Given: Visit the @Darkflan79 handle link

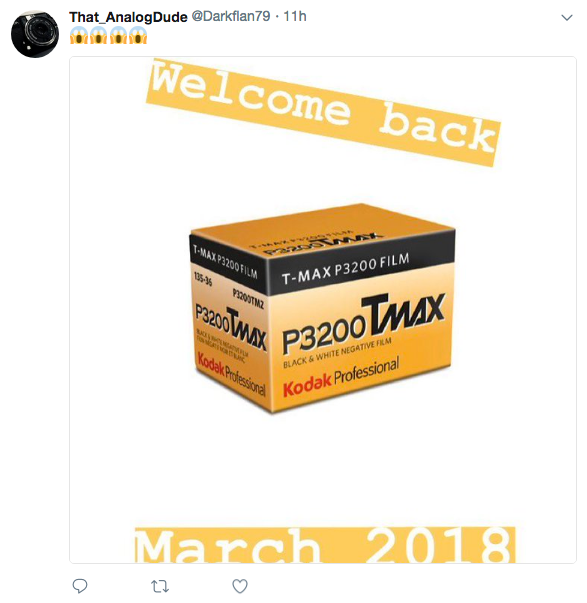Looking at the screenshot, I should [x=231, y=16].
